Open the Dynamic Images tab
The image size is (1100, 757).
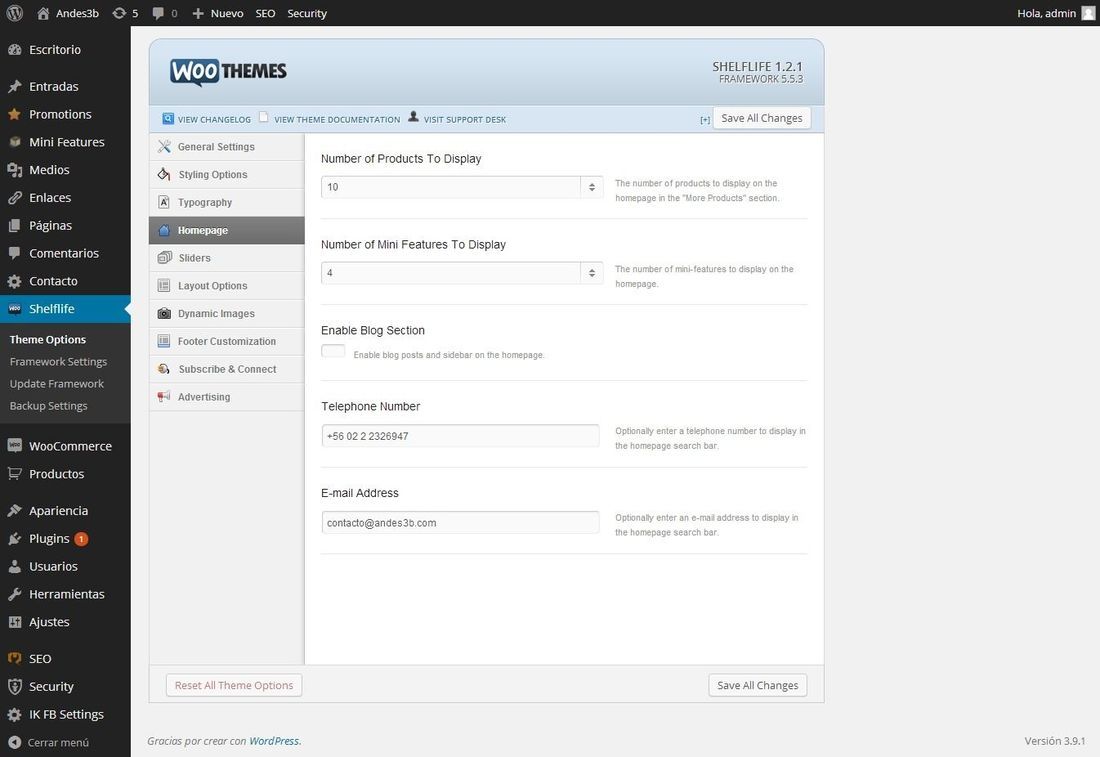[x=227, y=314]
